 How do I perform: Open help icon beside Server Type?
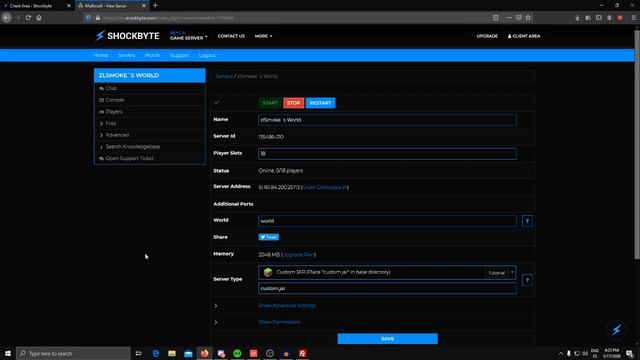pos(527,280)
